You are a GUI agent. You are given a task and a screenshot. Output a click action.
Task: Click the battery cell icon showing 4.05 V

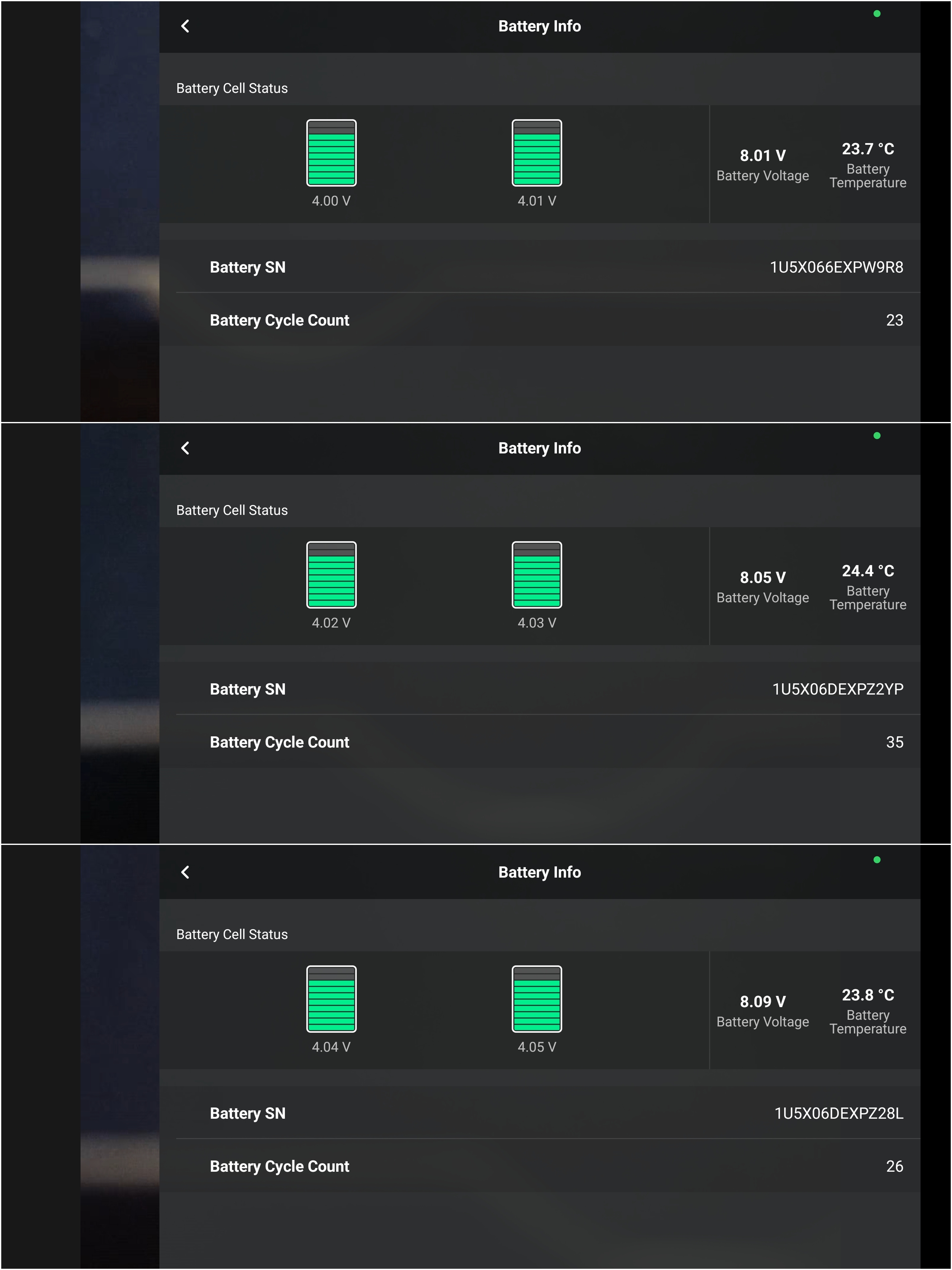pyautogui.click(x=536, y=999)
